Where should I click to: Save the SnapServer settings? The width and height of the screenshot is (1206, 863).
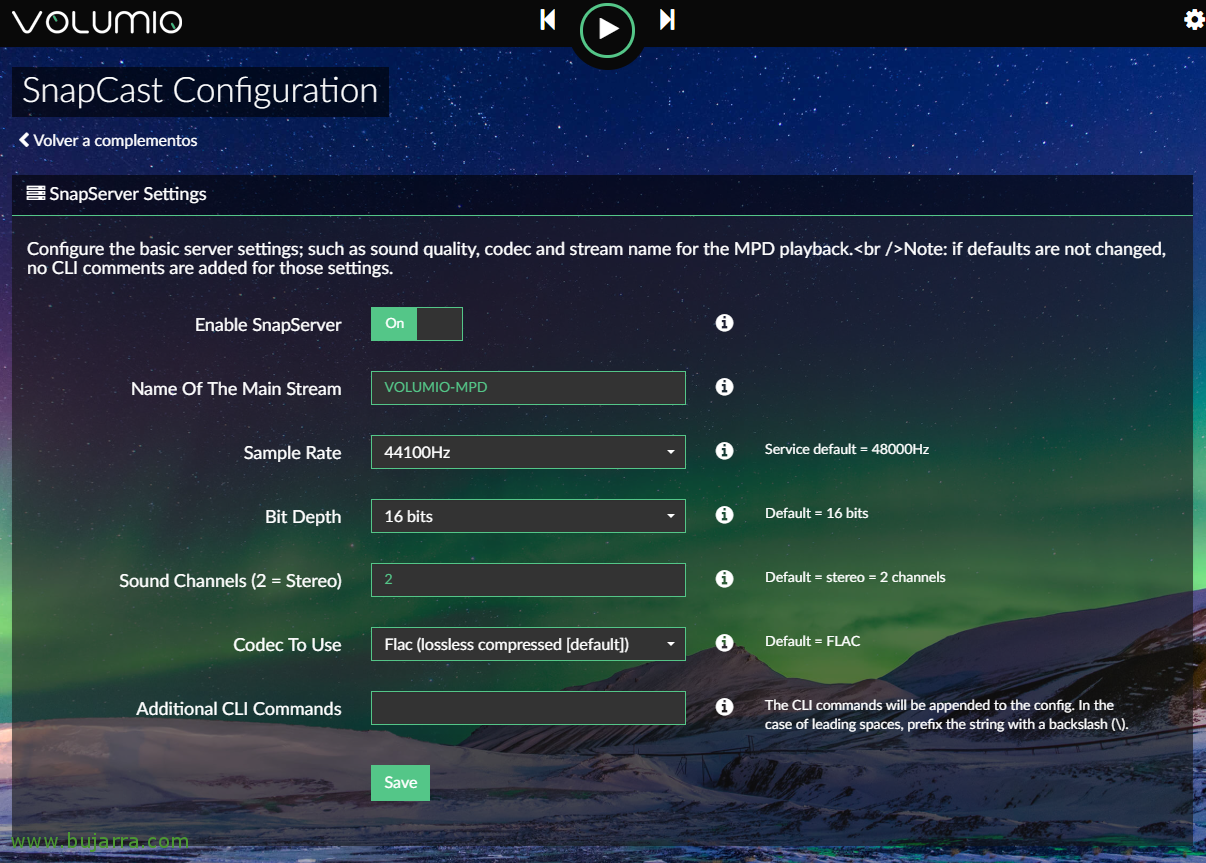click(400, 783)
